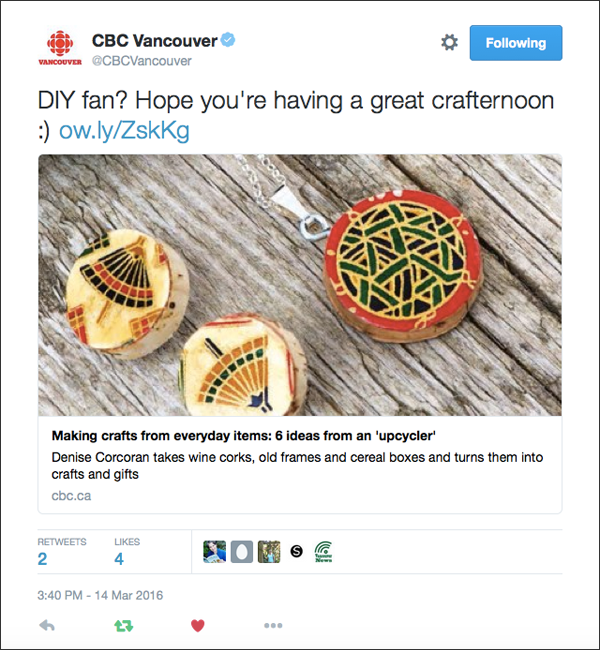
Task: Click the CBC Vancouver logo avatar
Action: [60, 48]
